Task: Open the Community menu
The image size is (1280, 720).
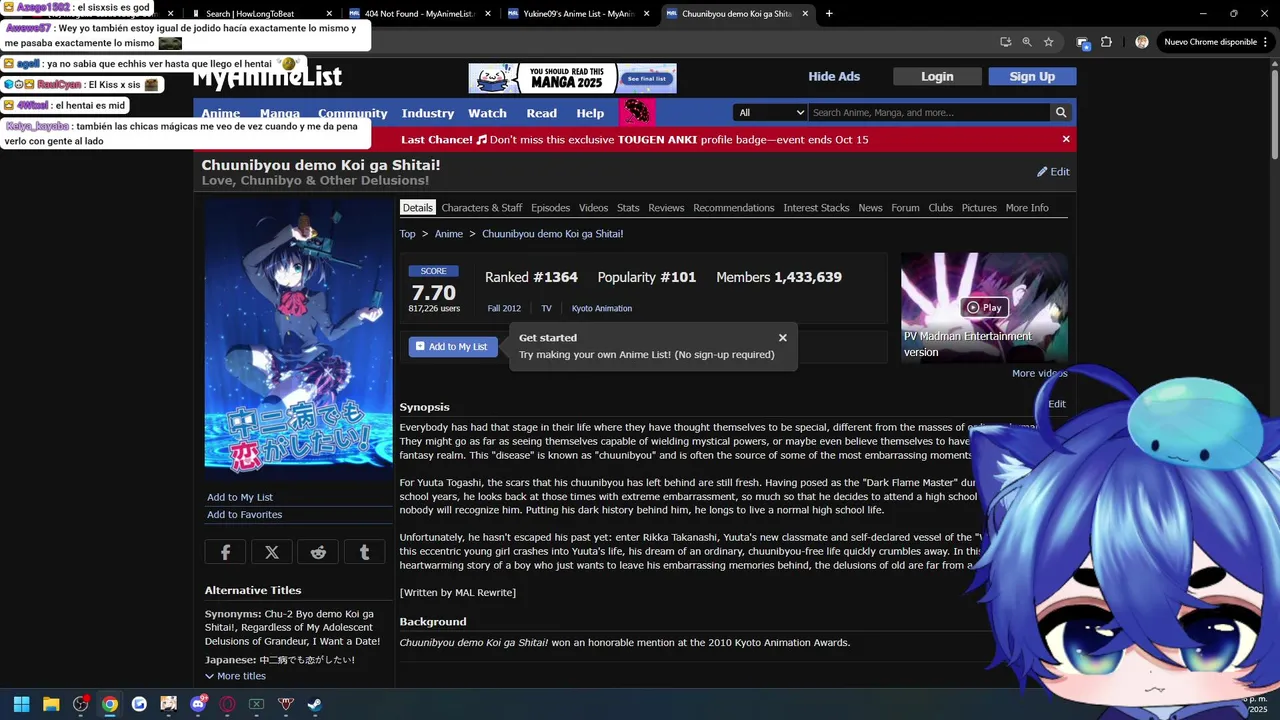Action: click(353, 113)
